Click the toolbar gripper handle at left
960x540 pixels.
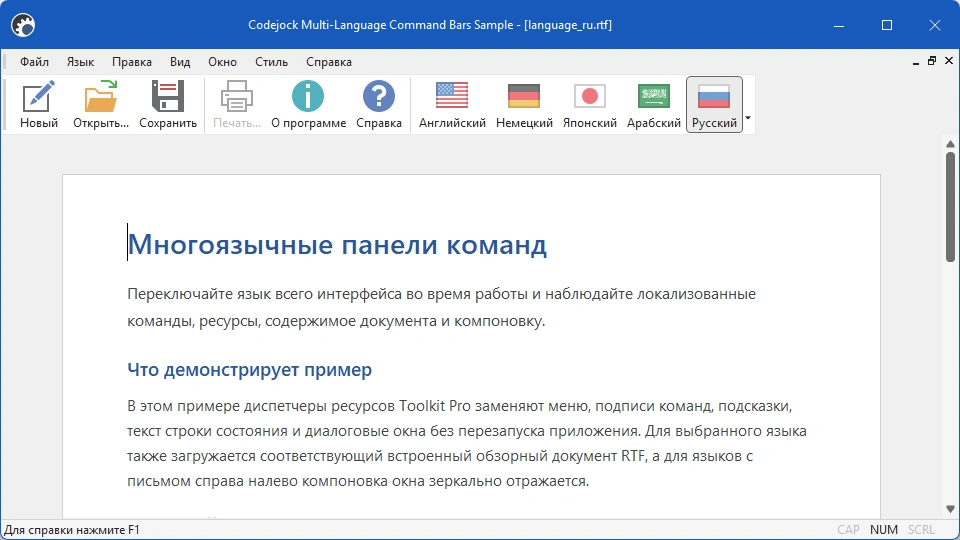coord(6,104)
